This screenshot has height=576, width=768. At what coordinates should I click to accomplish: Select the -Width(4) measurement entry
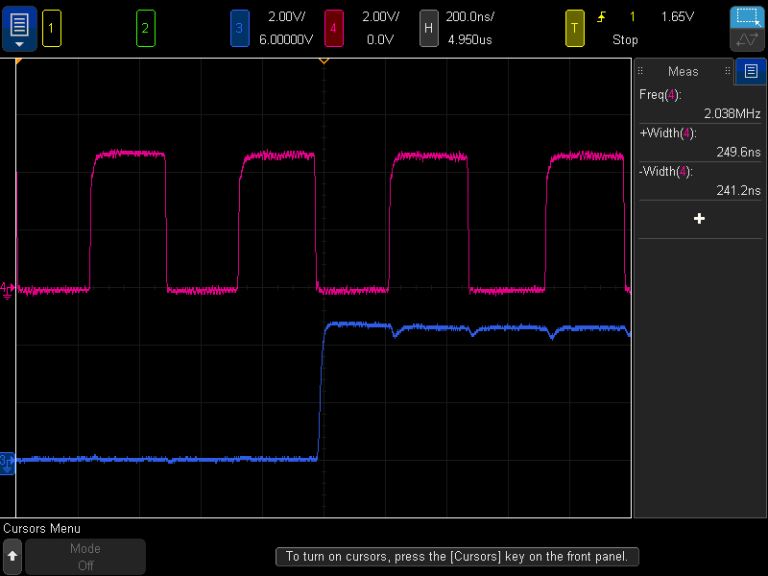coord(699,181)
